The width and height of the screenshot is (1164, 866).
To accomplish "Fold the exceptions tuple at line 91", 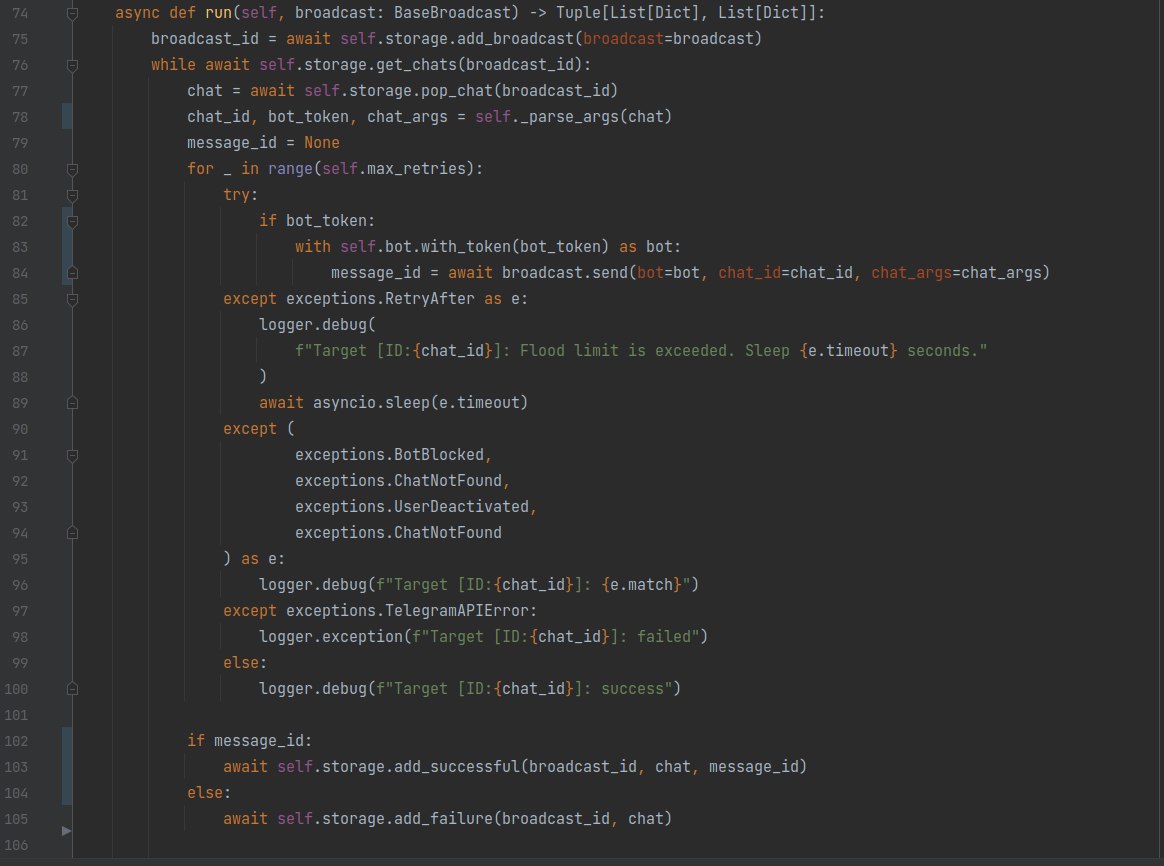I will click(x=72, y=455).
